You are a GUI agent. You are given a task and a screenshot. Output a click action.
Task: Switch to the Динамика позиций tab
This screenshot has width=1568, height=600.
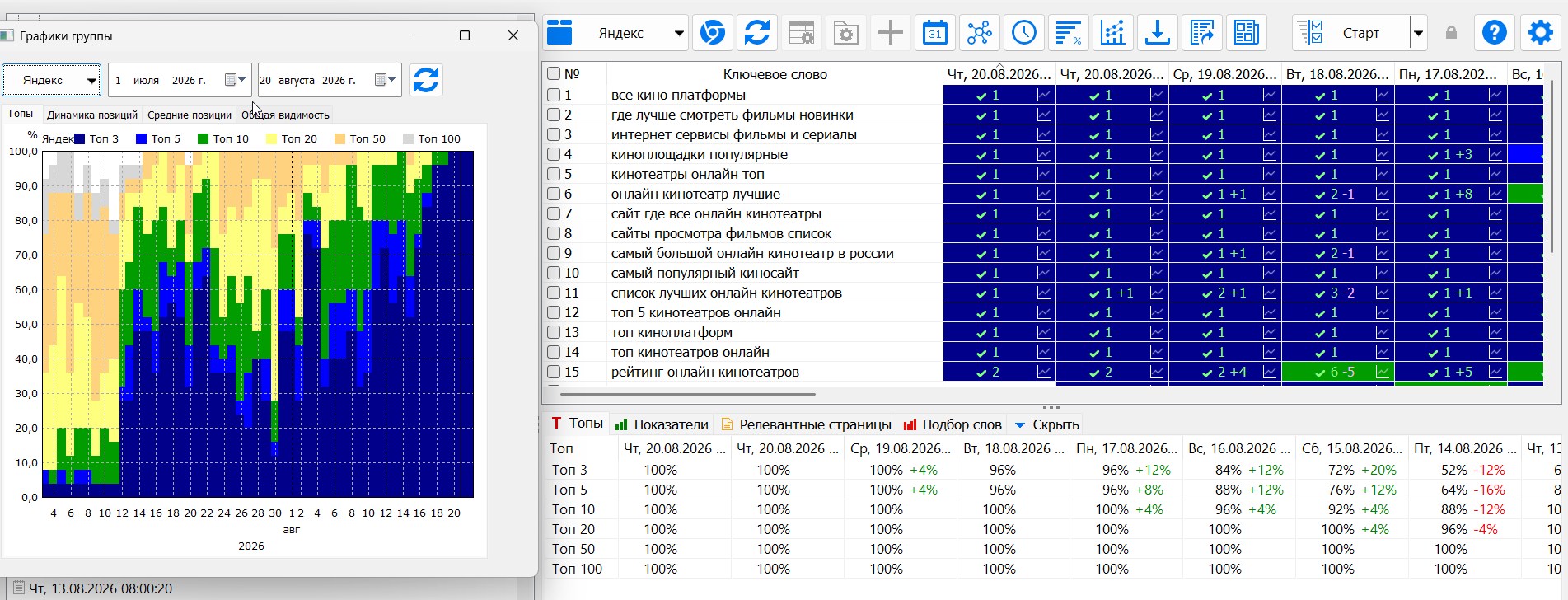92,115
